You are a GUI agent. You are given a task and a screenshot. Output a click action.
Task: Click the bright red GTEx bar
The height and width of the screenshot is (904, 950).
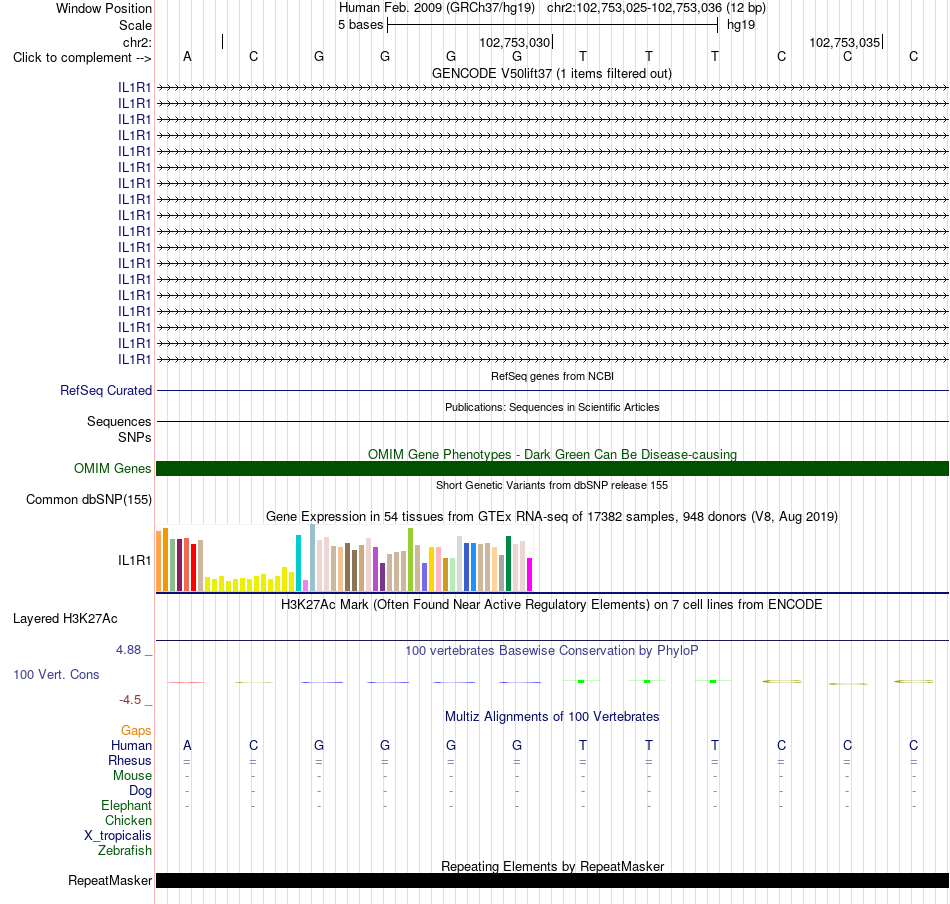point(193,567)
